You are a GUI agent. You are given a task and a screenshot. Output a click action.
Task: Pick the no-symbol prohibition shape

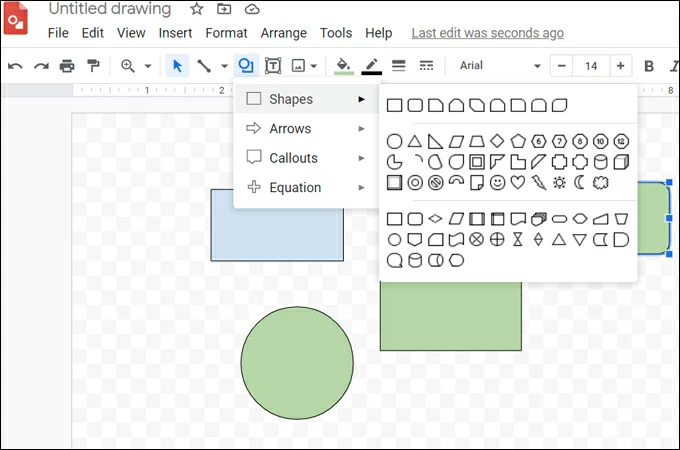435,183
